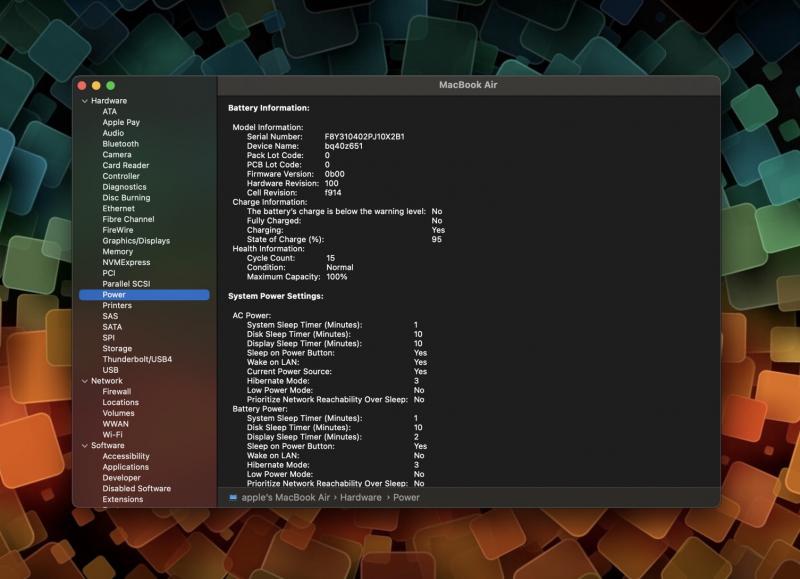Choose Controller from the hardware list

tap(121, 176)
